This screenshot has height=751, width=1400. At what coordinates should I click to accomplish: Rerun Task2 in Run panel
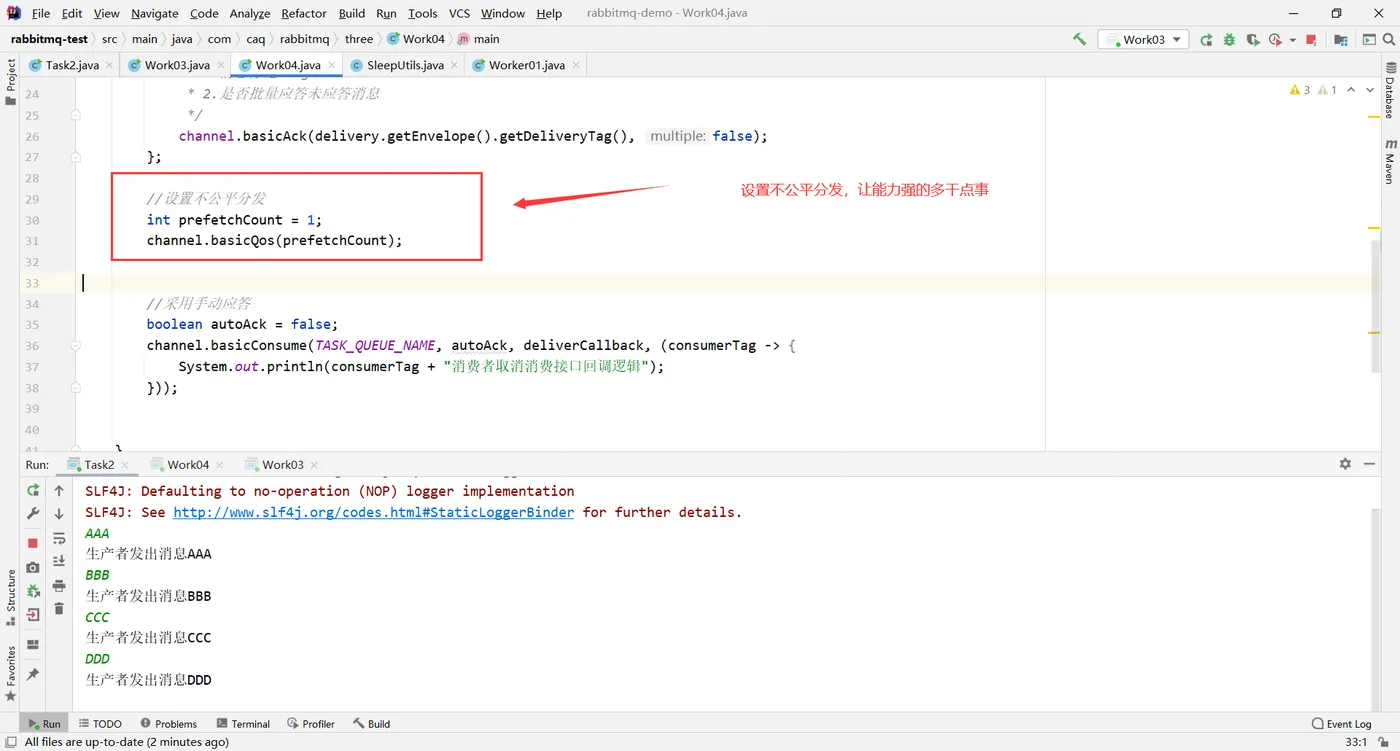(33, 491)
